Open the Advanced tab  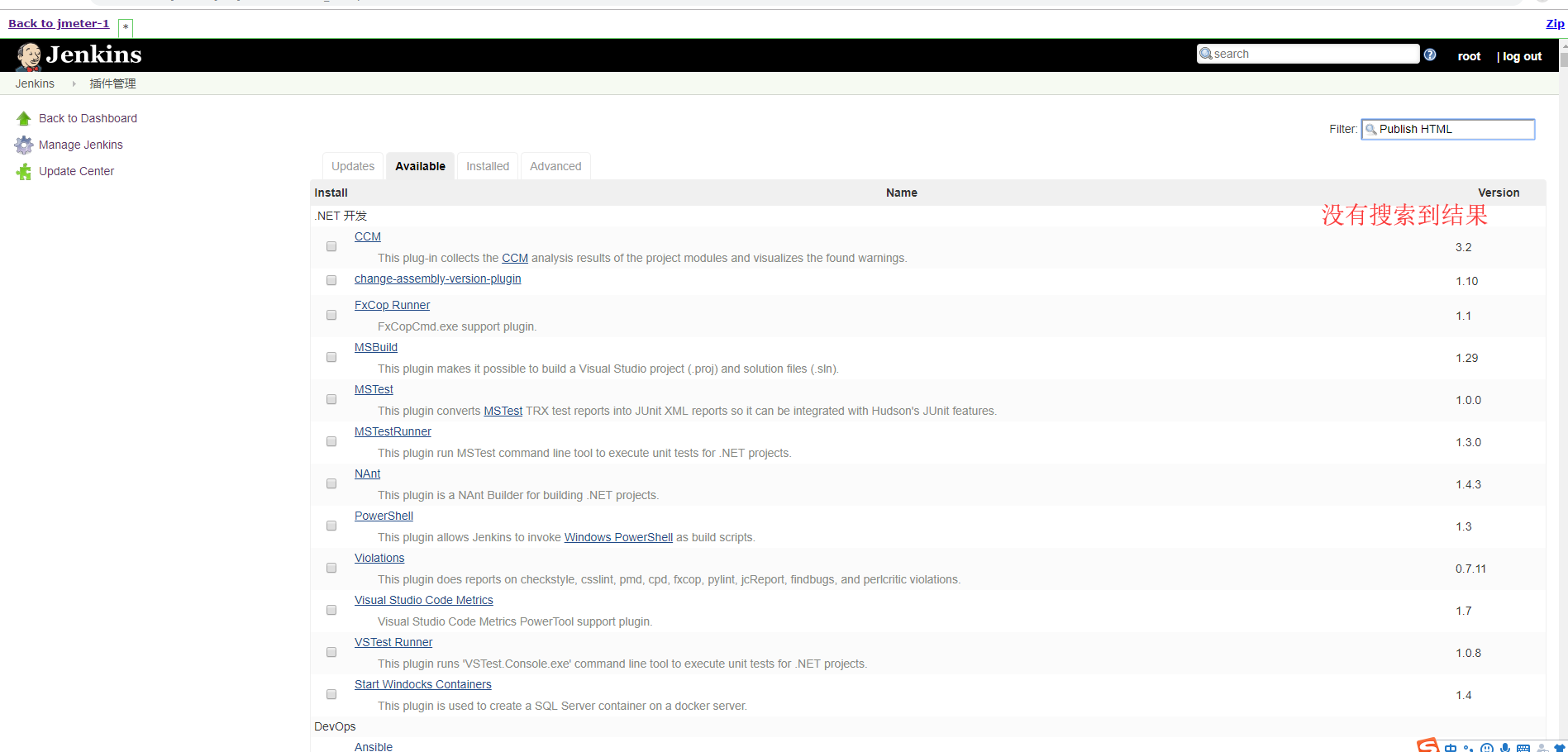click(x=555, y=165)
